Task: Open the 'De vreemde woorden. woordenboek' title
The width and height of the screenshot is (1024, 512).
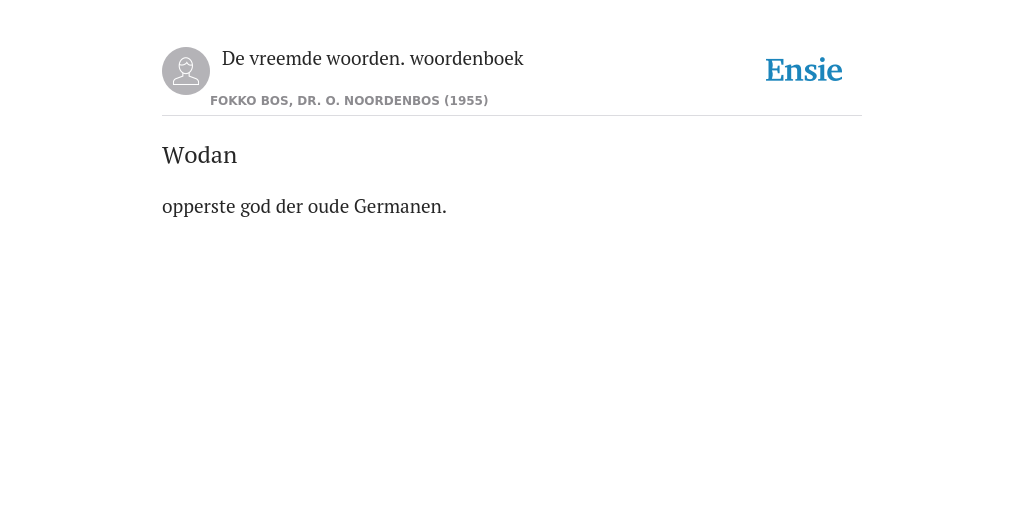Action: (x=372, y=58)
